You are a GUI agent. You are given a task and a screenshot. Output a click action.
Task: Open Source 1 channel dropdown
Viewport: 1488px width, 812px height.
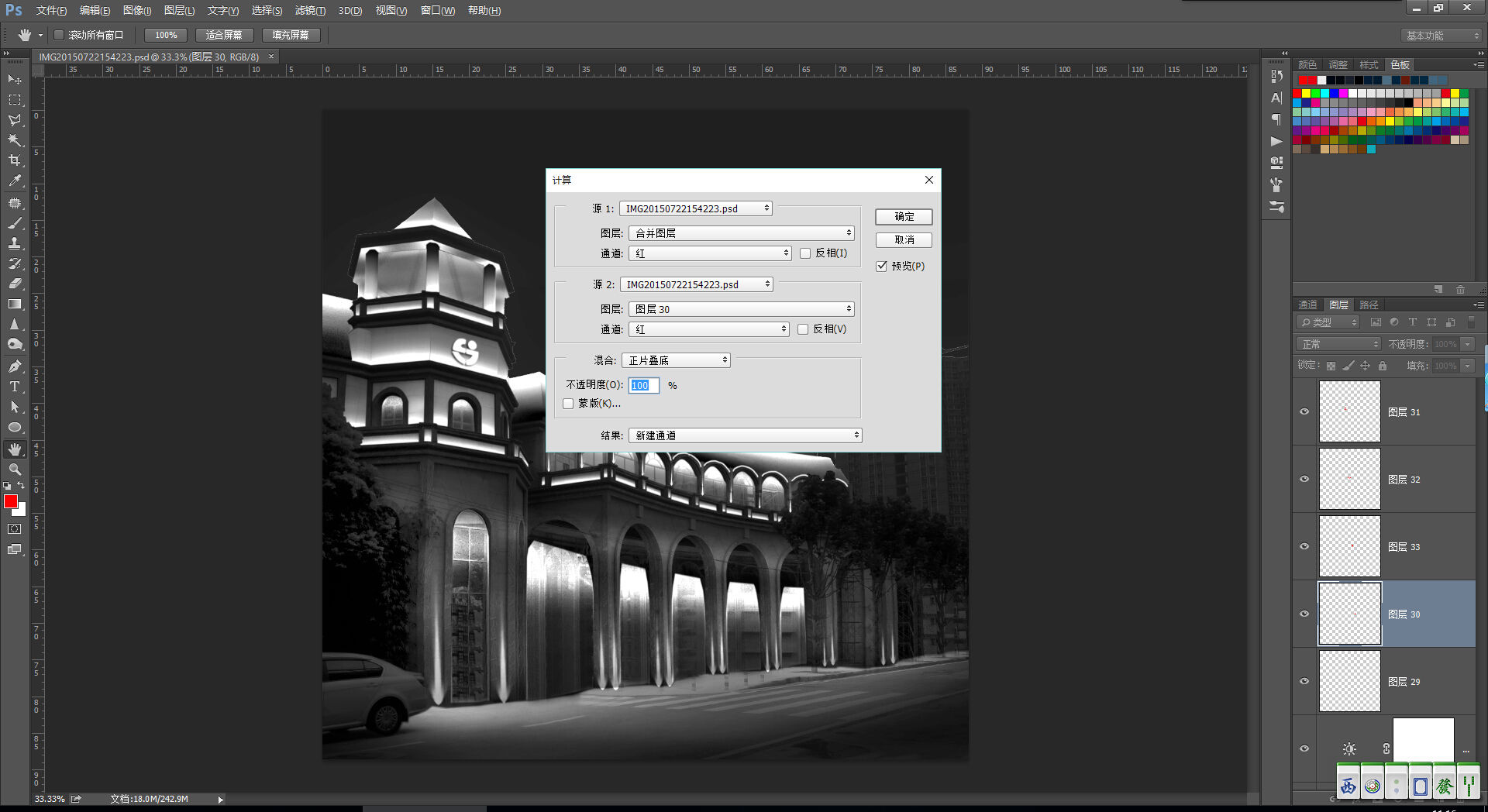(710, 253)
